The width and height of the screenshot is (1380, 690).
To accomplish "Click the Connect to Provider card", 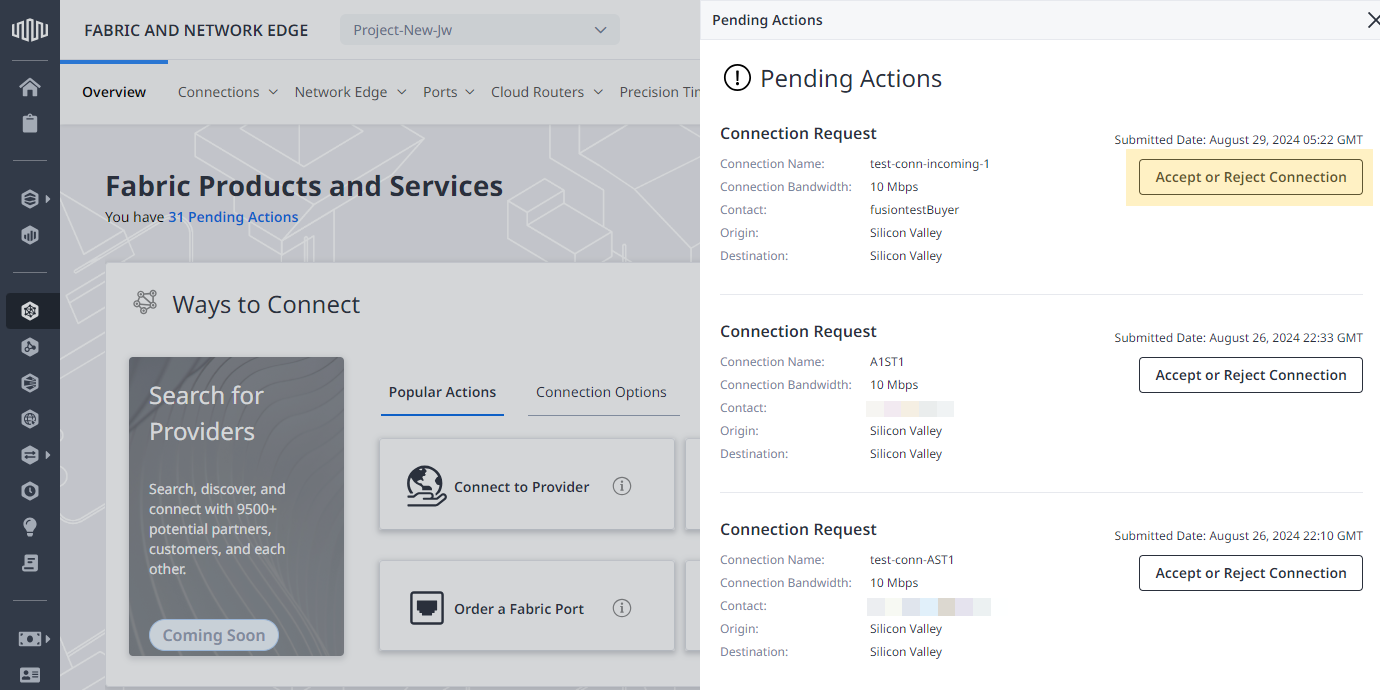I will click(527, 484).
